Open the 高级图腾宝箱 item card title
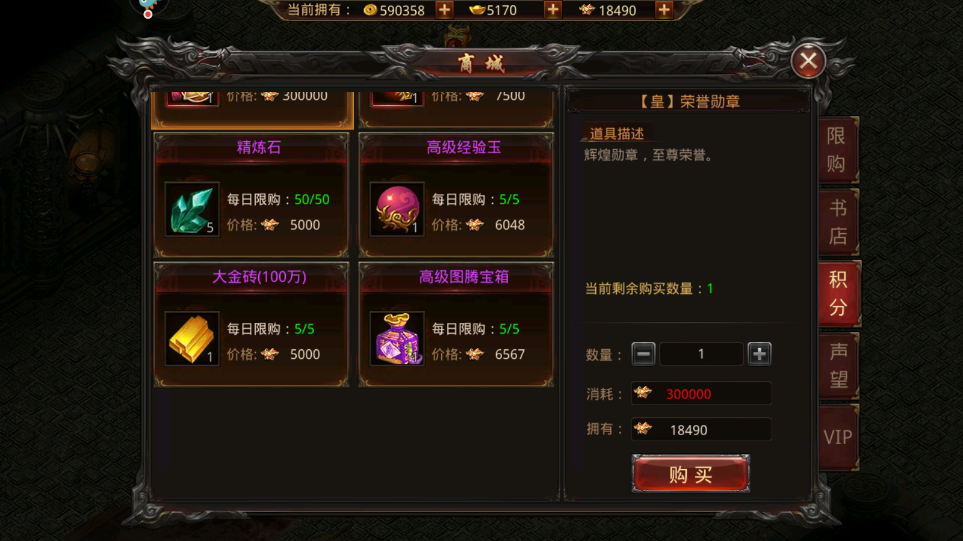The width and height of the screenshot is (963, 541). [464, 277]
